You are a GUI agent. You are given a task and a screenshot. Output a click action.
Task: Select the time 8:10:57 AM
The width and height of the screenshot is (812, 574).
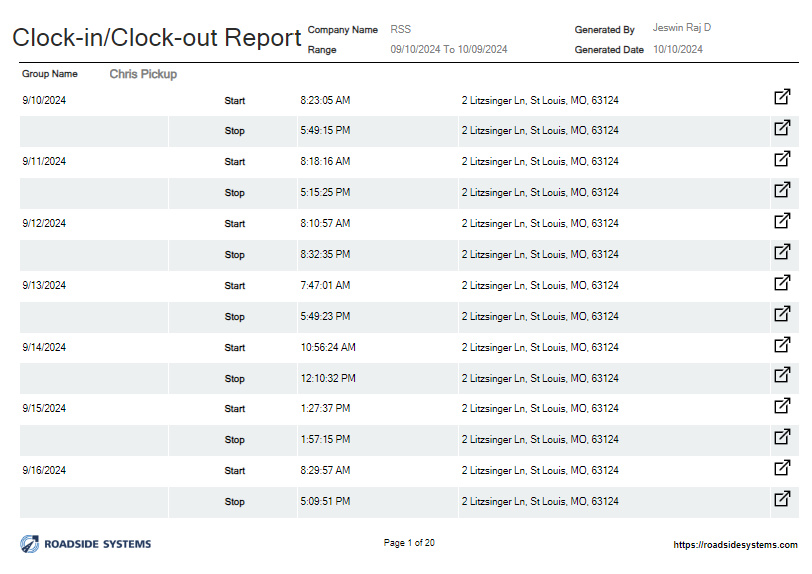(325, 223)
